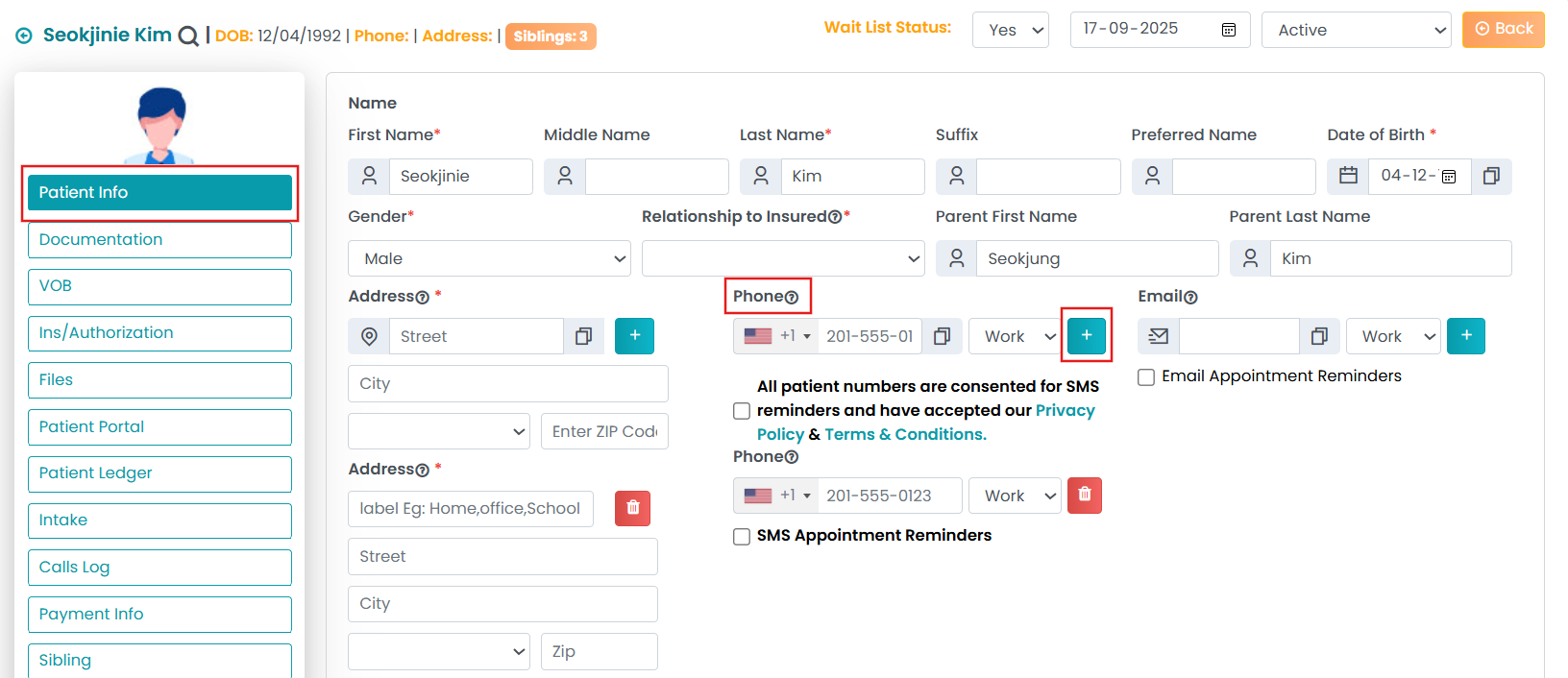Enable Email Appointment Reminders checkbox
Viewport: 1568px width, 678px height.
coord(1146,377)
